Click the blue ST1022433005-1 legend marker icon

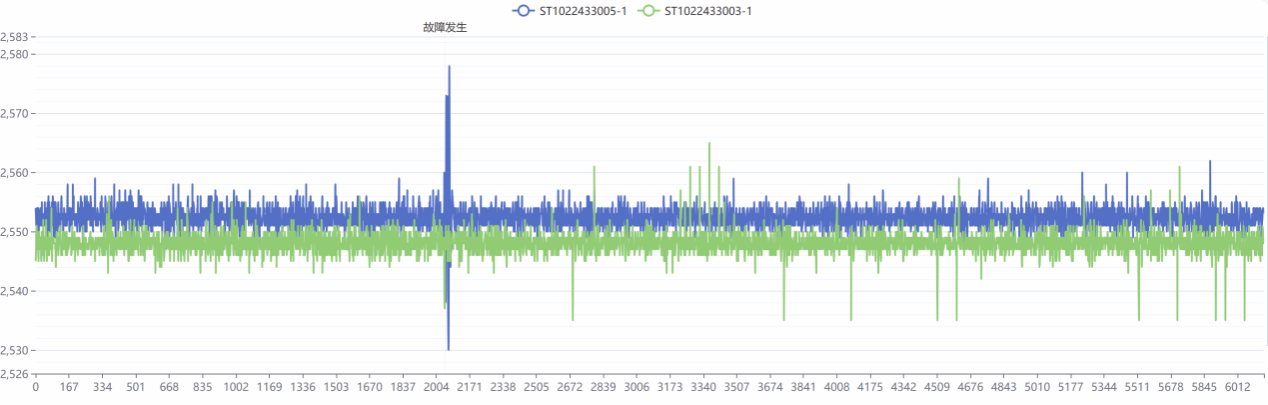(523, 11)
